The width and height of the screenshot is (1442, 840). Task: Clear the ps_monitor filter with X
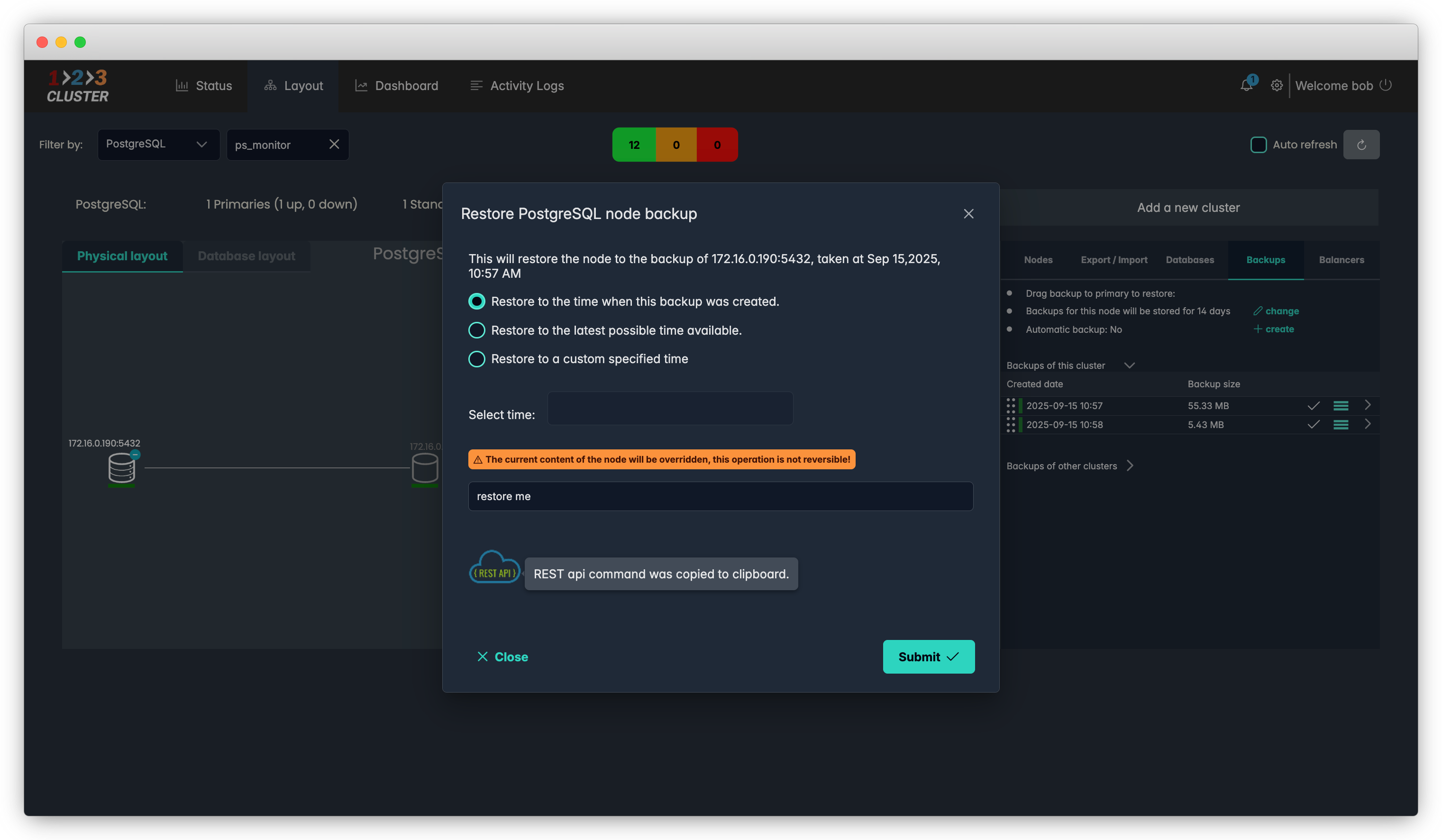pos(334,144)
